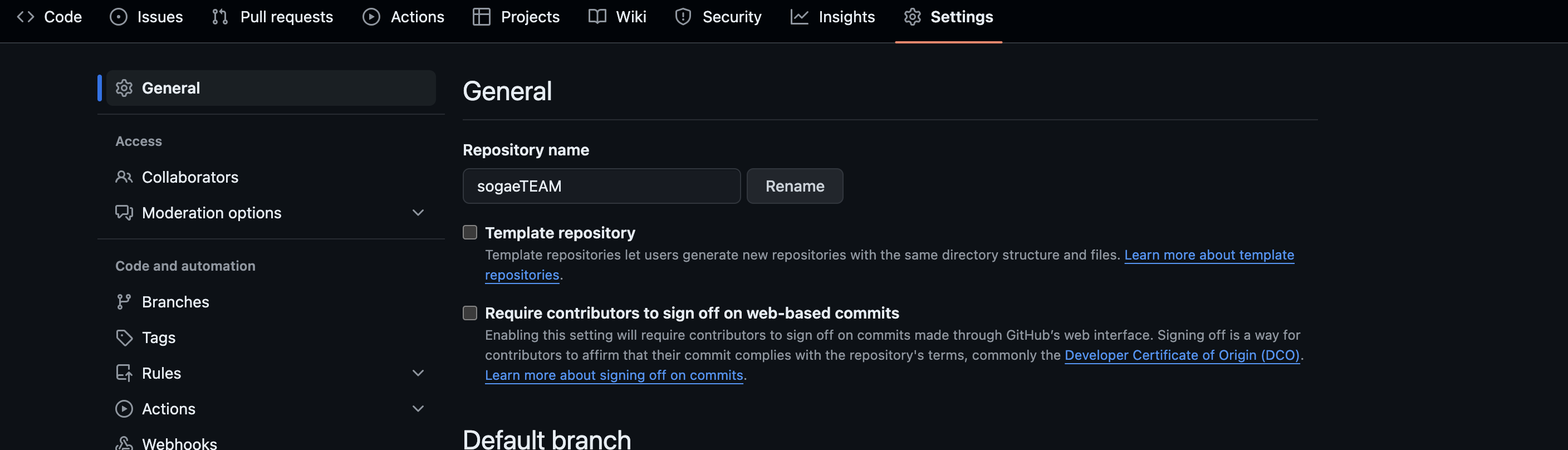Image resolution: width=1568 pixels, height=450 pixels.
Task: Open Learn more about template repositories link
Action: pos(1209,255)
